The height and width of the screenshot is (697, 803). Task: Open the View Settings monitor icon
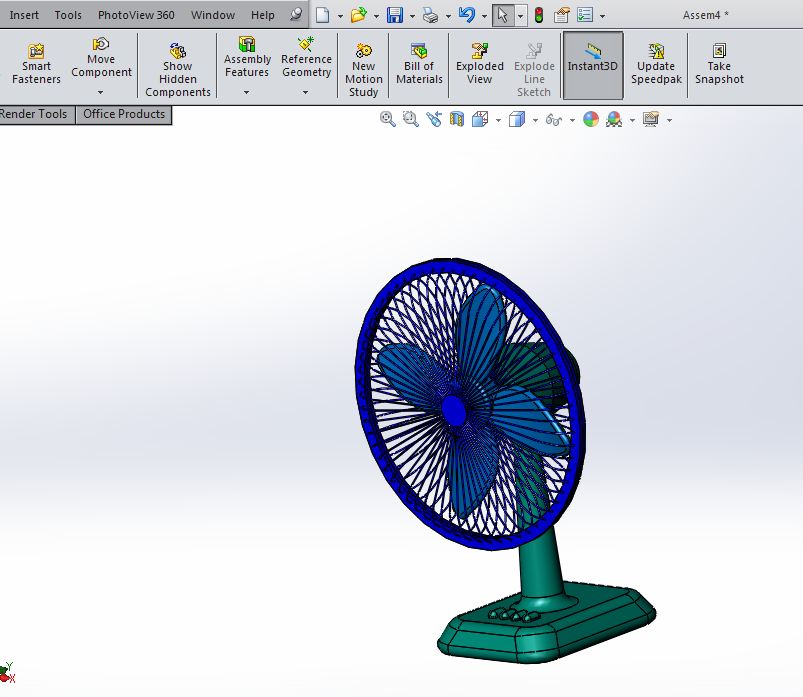click(650, 119)
